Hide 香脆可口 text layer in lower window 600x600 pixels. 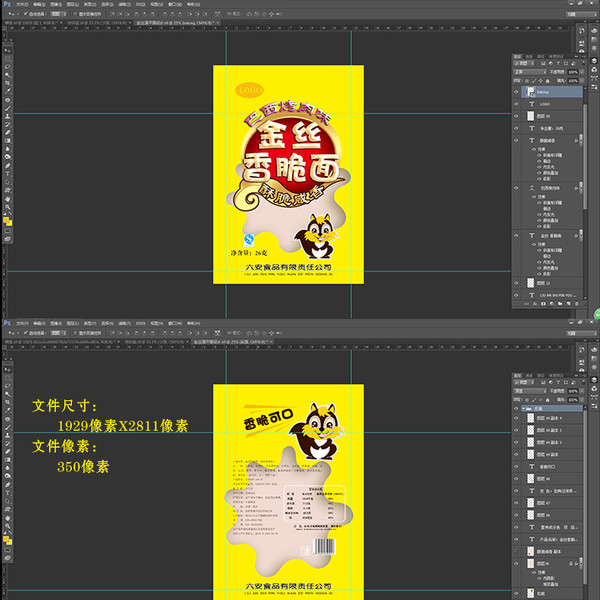516,466
